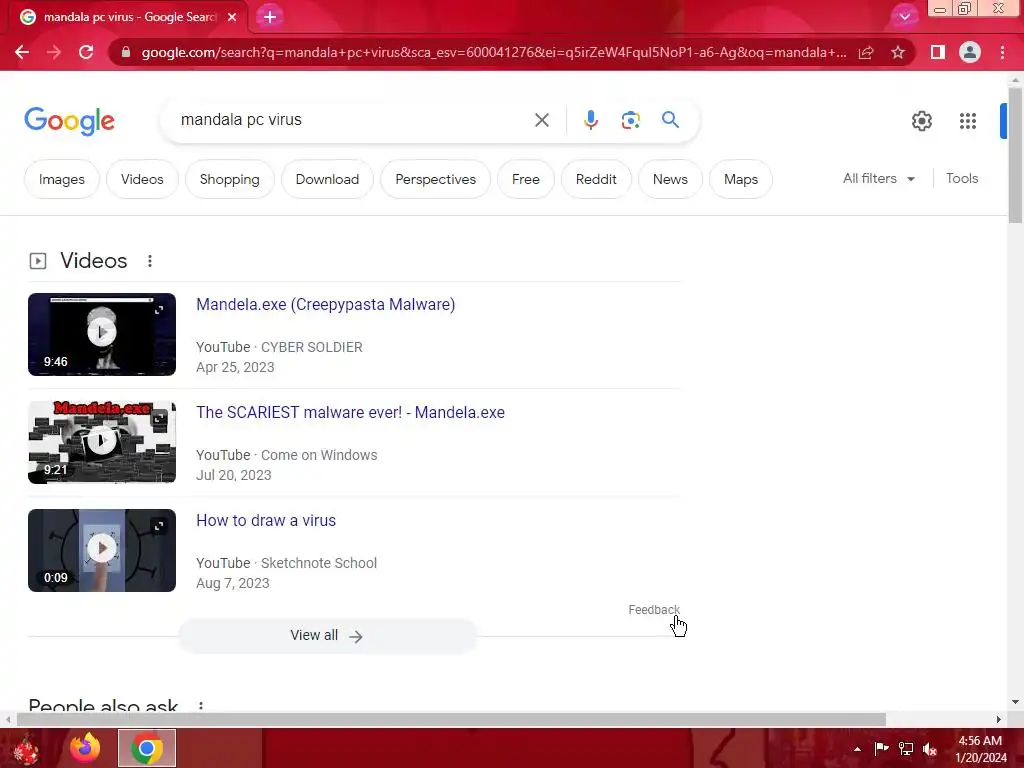Open the tab search dropdown arrow

click(904, 17)
